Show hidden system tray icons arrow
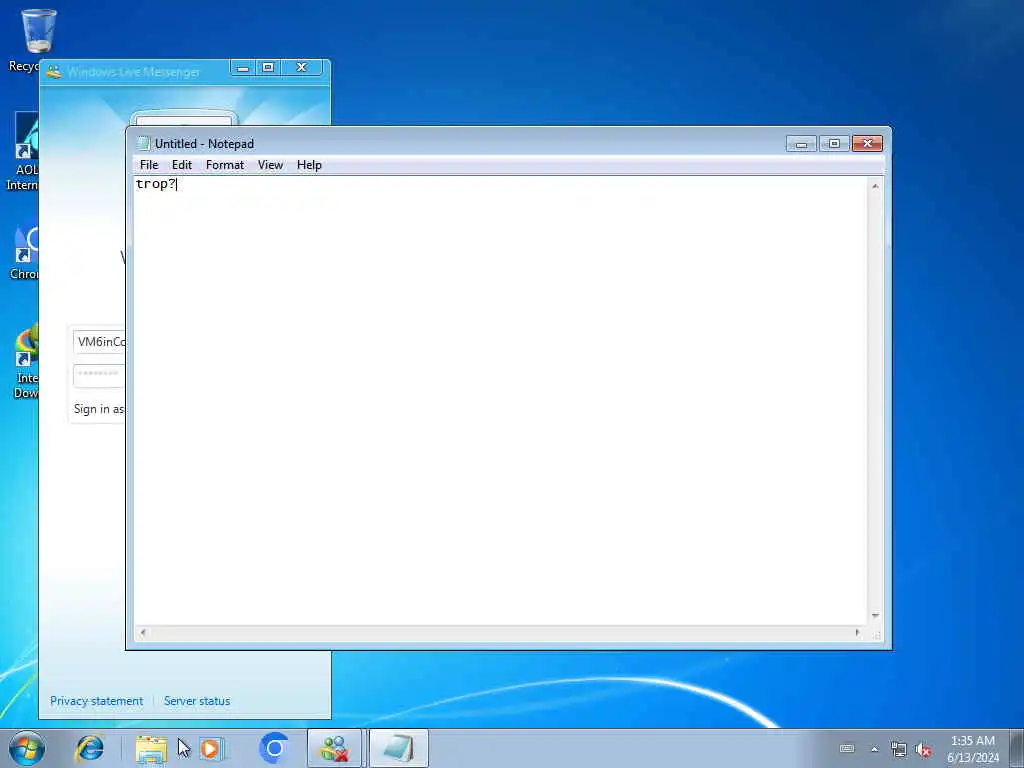Viewport: 1024px width, 768px height. [874, 749]
